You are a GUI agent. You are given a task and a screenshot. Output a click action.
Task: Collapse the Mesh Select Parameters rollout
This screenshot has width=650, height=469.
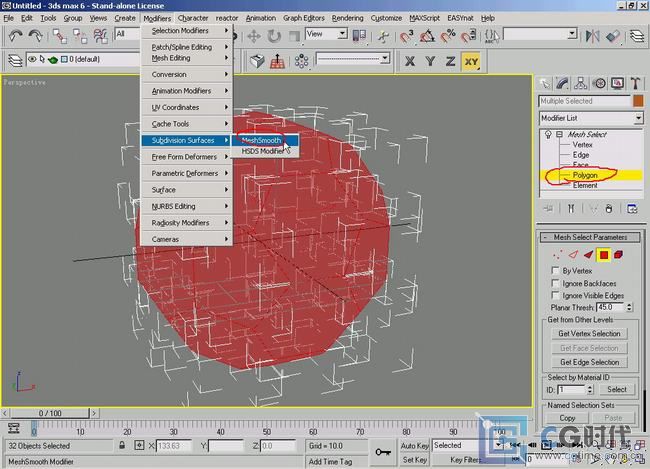coord(590,237)
